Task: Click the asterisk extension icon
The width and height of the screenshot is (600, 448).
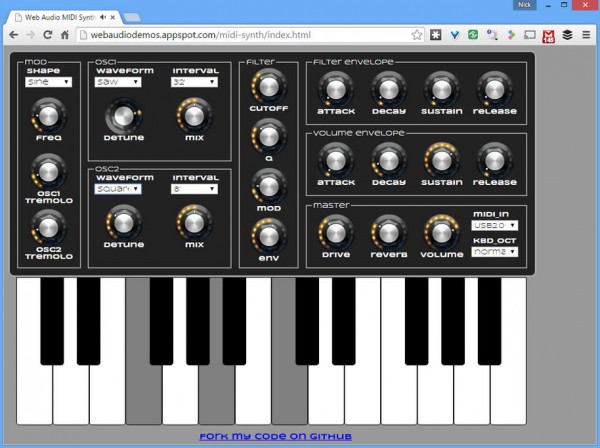Action: click(x=436, y=35)
